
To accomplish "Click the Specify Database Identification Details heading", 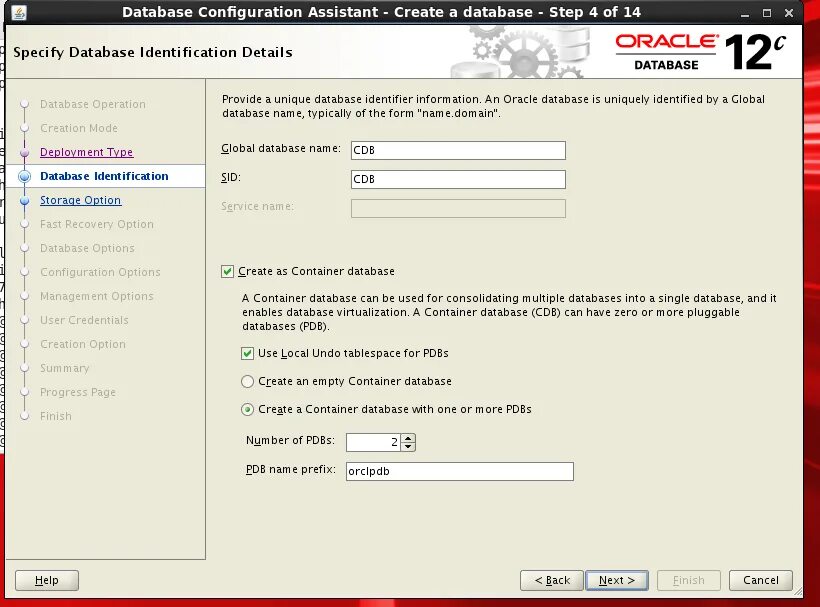I will 153,52.
